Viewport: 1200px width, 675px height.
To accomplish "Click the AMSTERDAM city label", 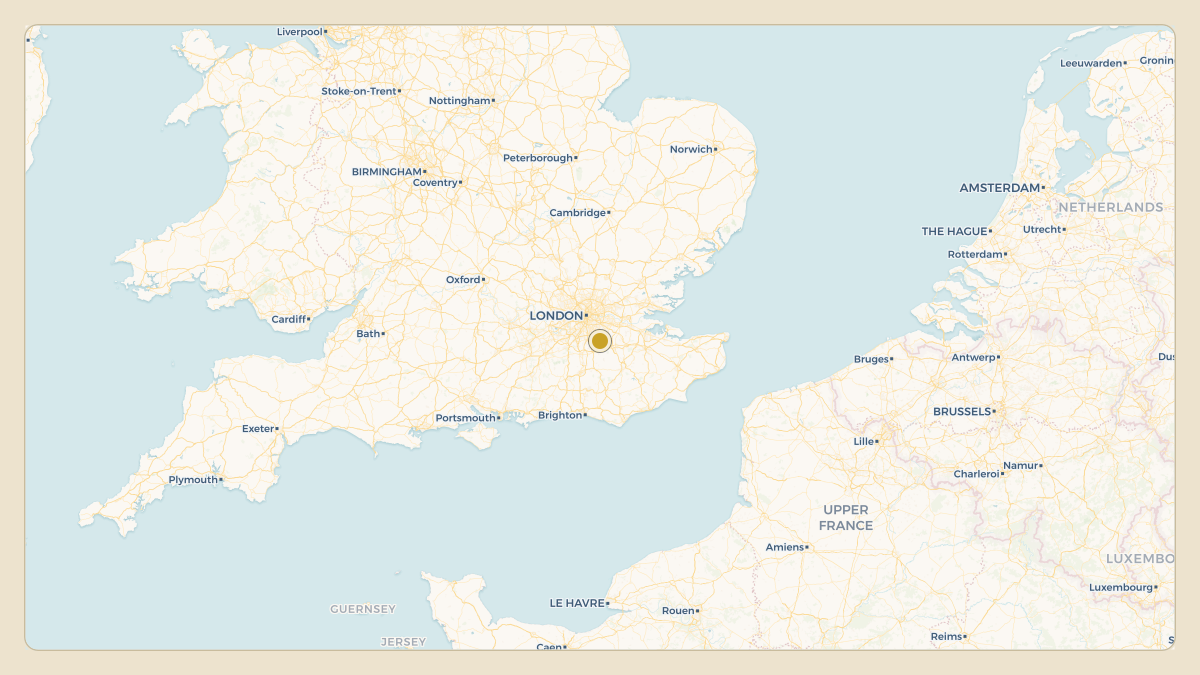I will pyautogui.click(x=1000, y=188).
